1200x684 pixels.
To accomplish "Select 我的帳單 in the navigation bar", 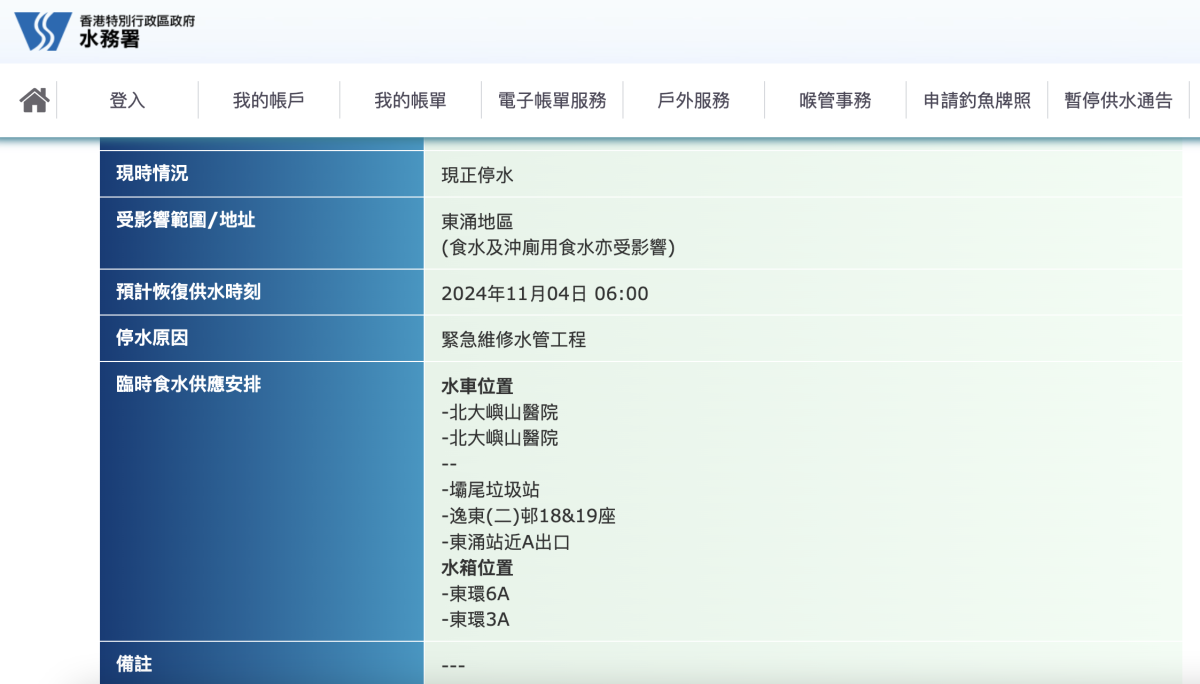I will pyautogui.click(x=410, y=101).
